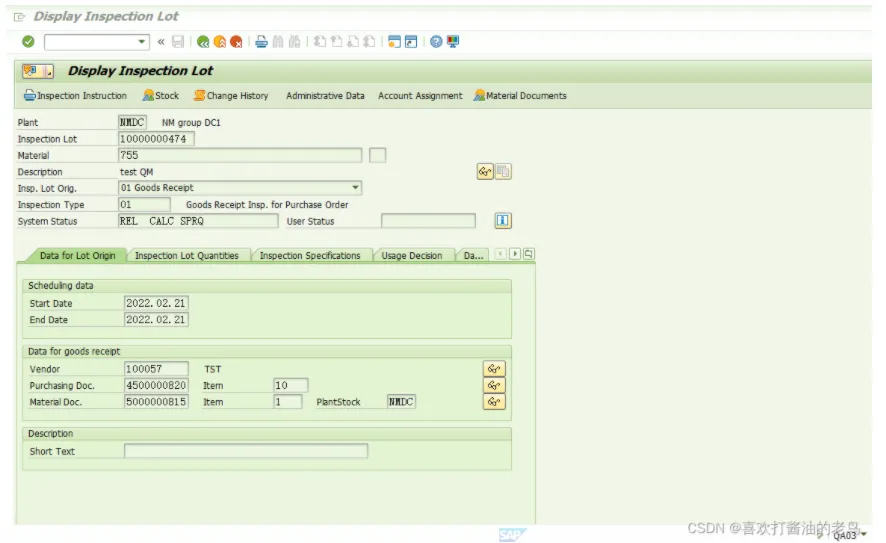Click the Stock button

coord(161,95)
